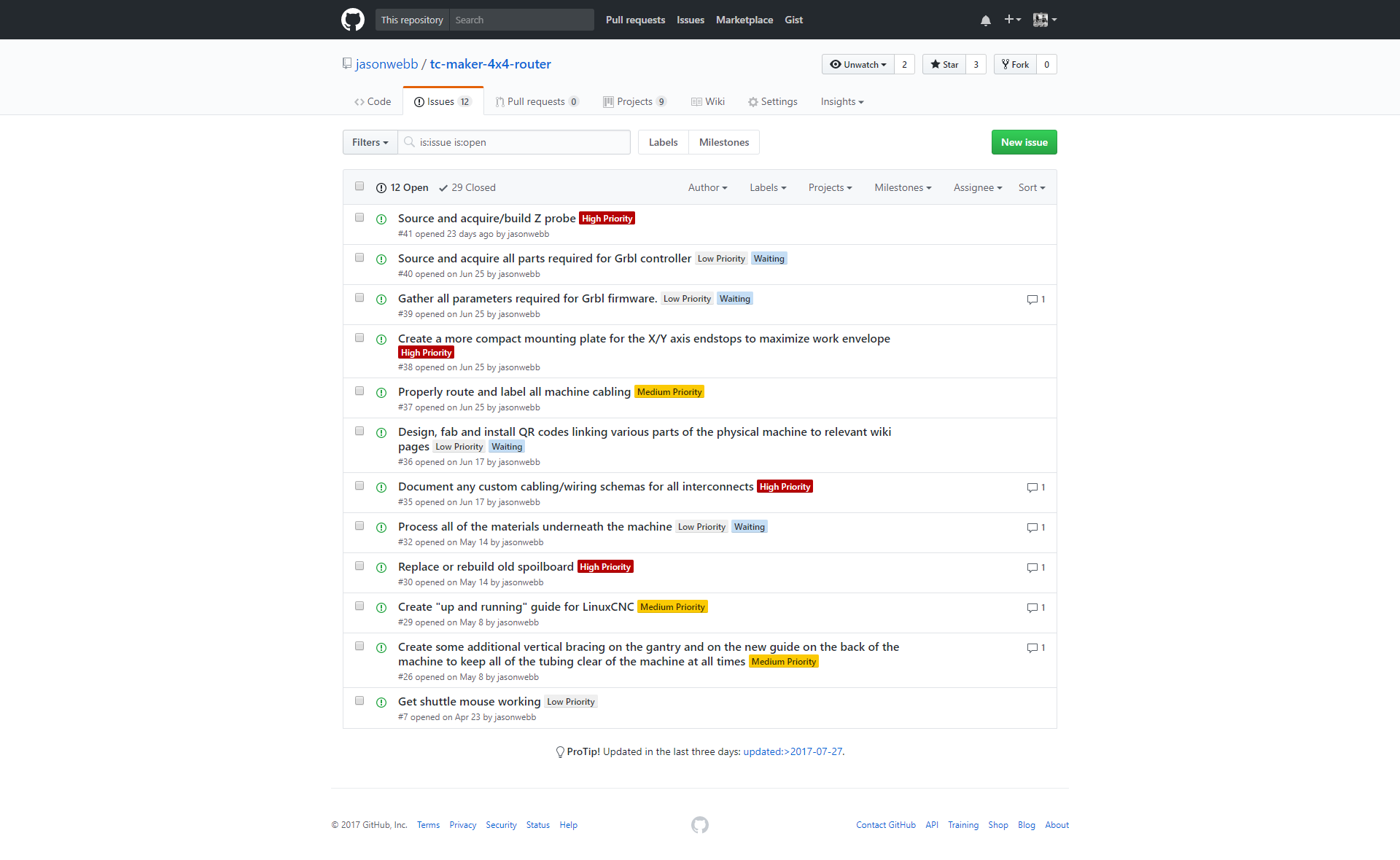The height and width of the screenshot is (860, 1400).
Task: Click Medium Priority label on cabling issue
Action: (x=669, y=392)
